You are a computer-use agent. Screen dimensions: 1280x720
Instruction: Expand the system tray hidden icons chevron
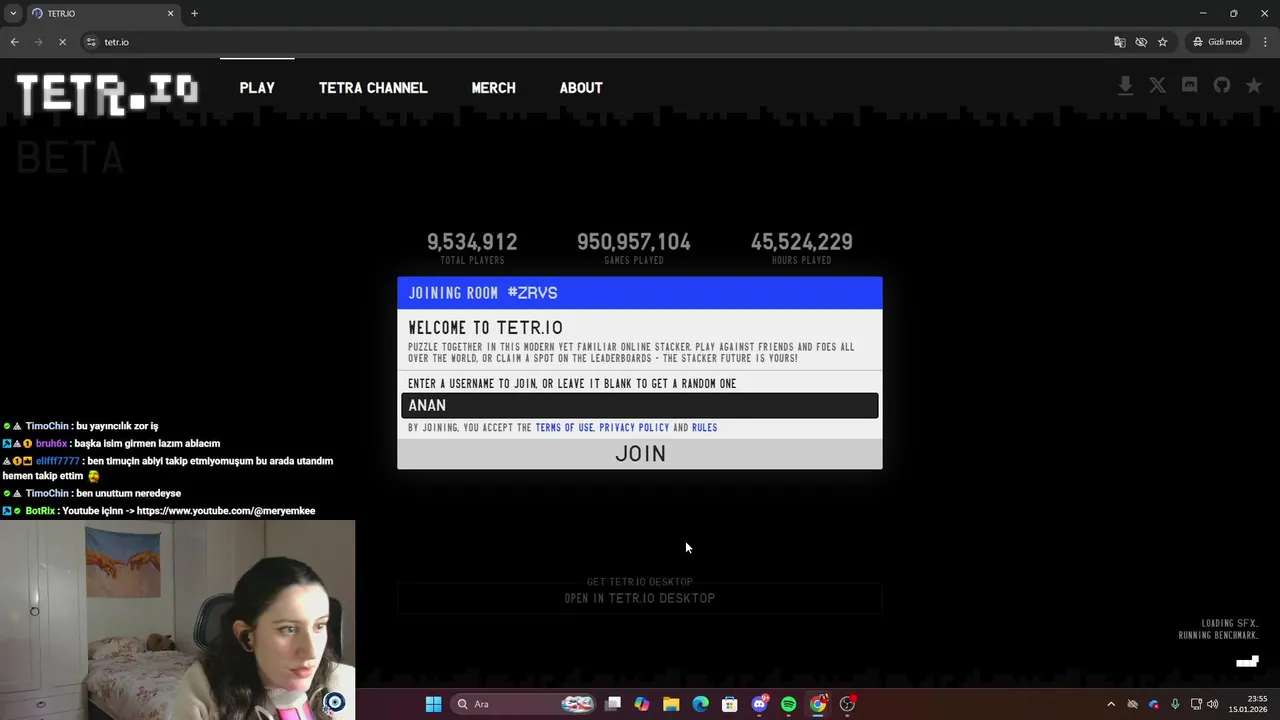click(1110, 704)
